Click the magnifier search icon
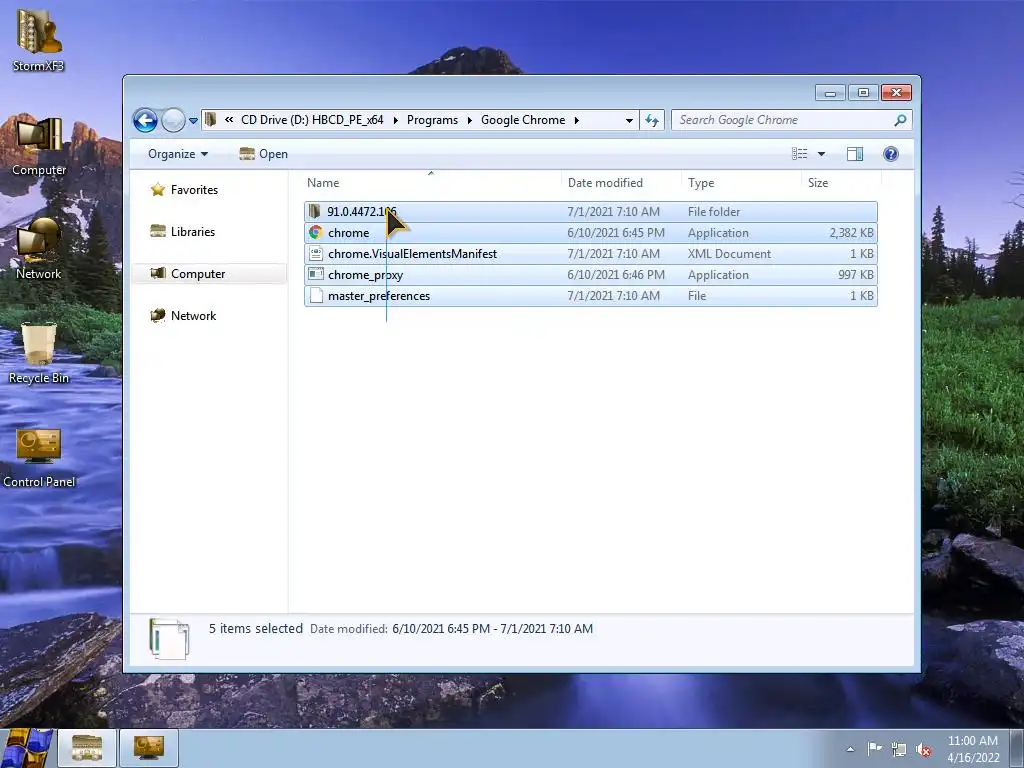 point(901,120)
